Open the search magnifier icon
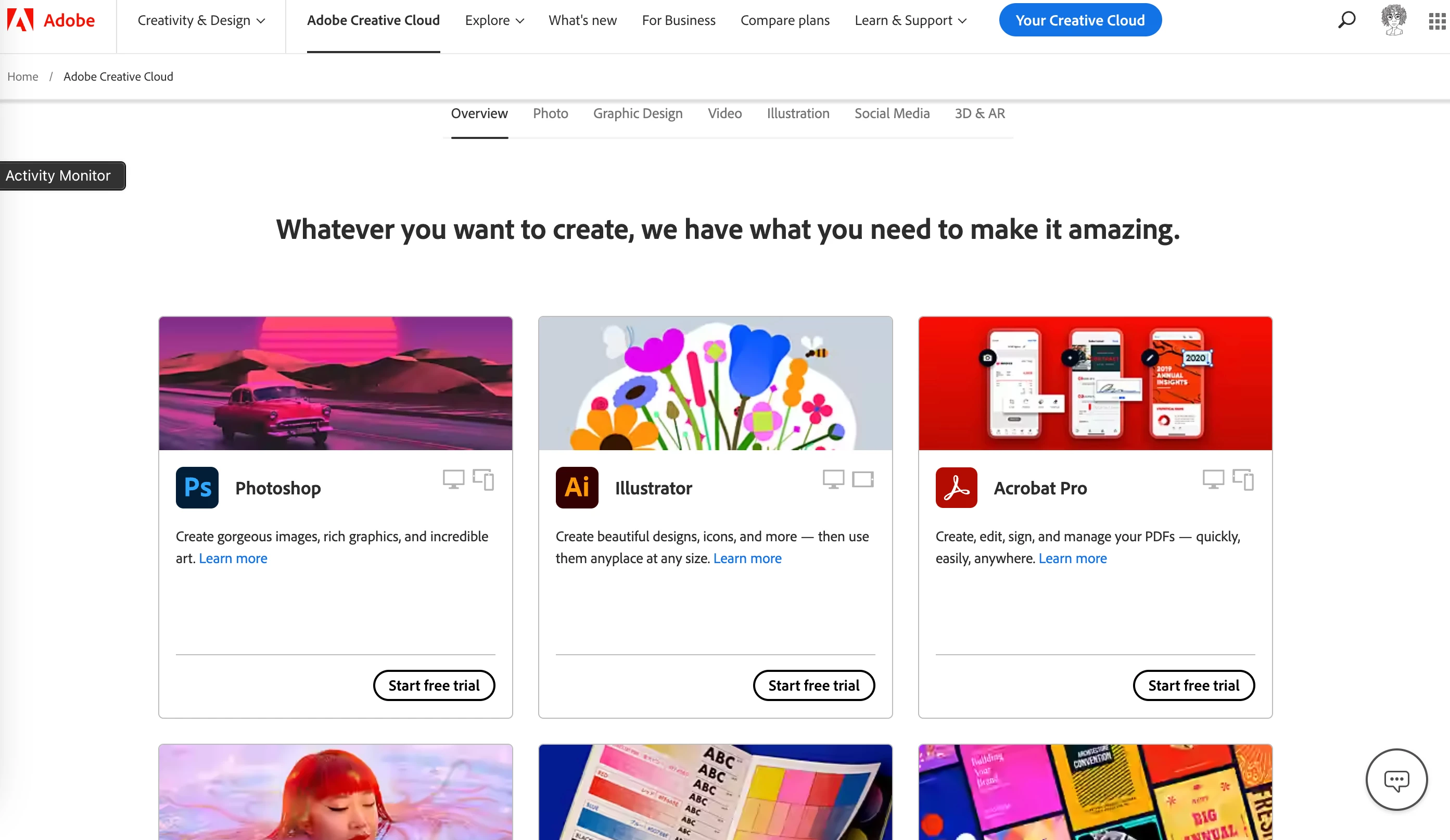This screenshot has height=840, width=1450. point(1346,20)
